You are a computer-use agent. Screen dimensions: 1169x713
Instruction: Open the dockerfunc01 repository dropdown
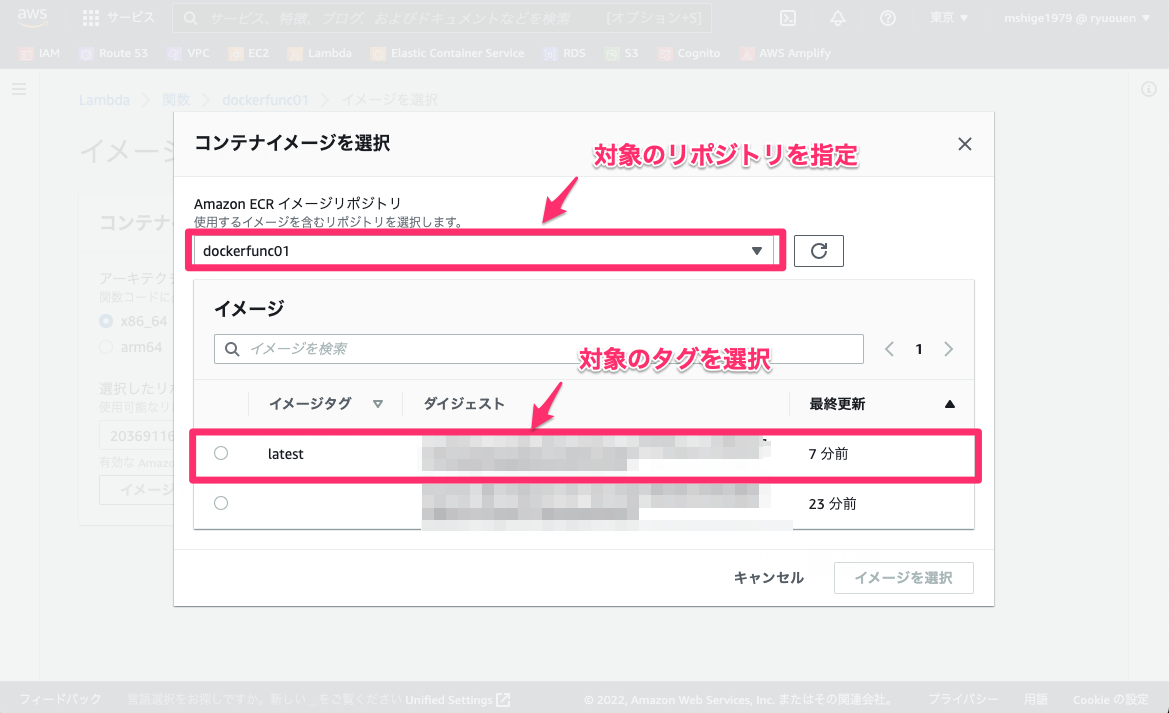[484, 251]
